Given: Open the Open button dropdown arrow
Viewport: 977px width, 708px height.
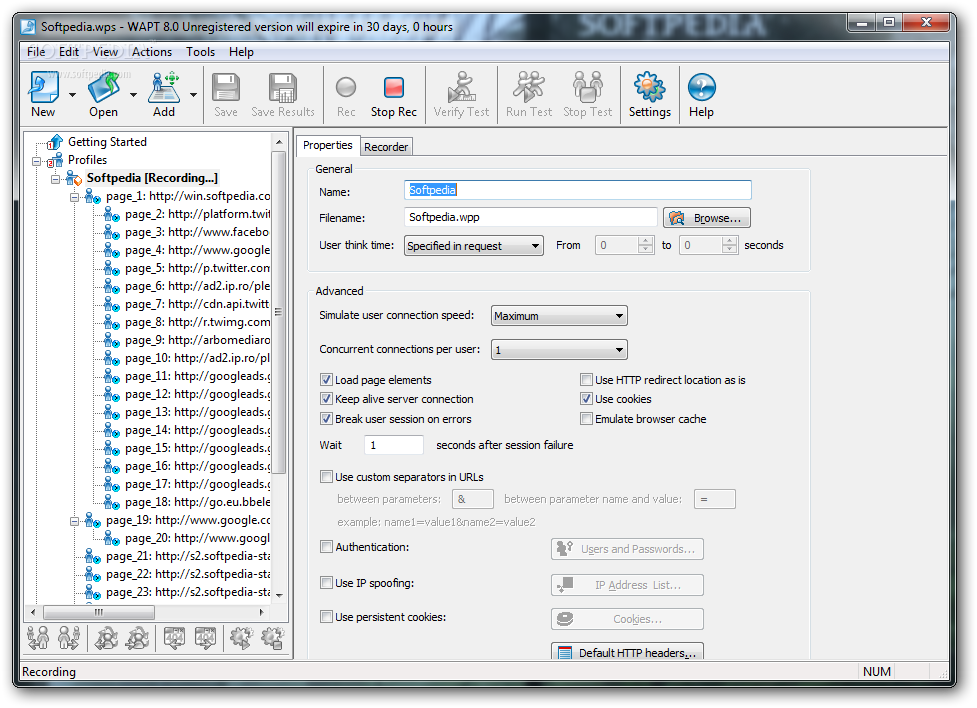Looking at the screenshot, I should [x=133, y=95].
